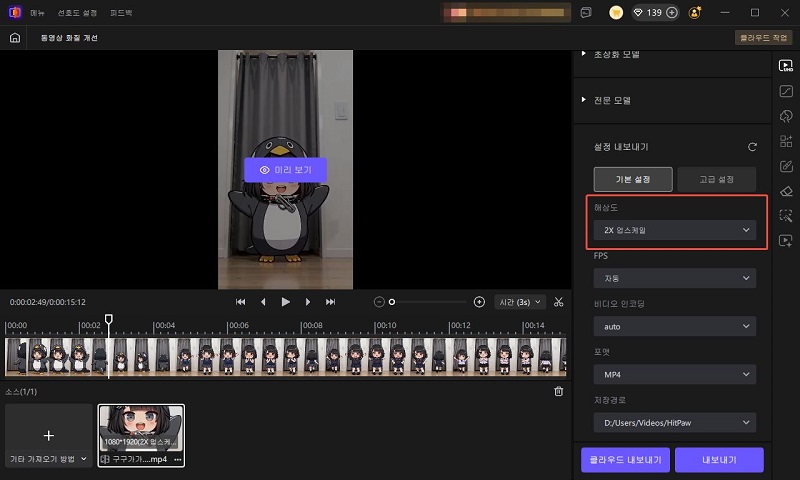
Task: Click 클라우드 내보내기 cloud export button
Action: coord(626,460)
